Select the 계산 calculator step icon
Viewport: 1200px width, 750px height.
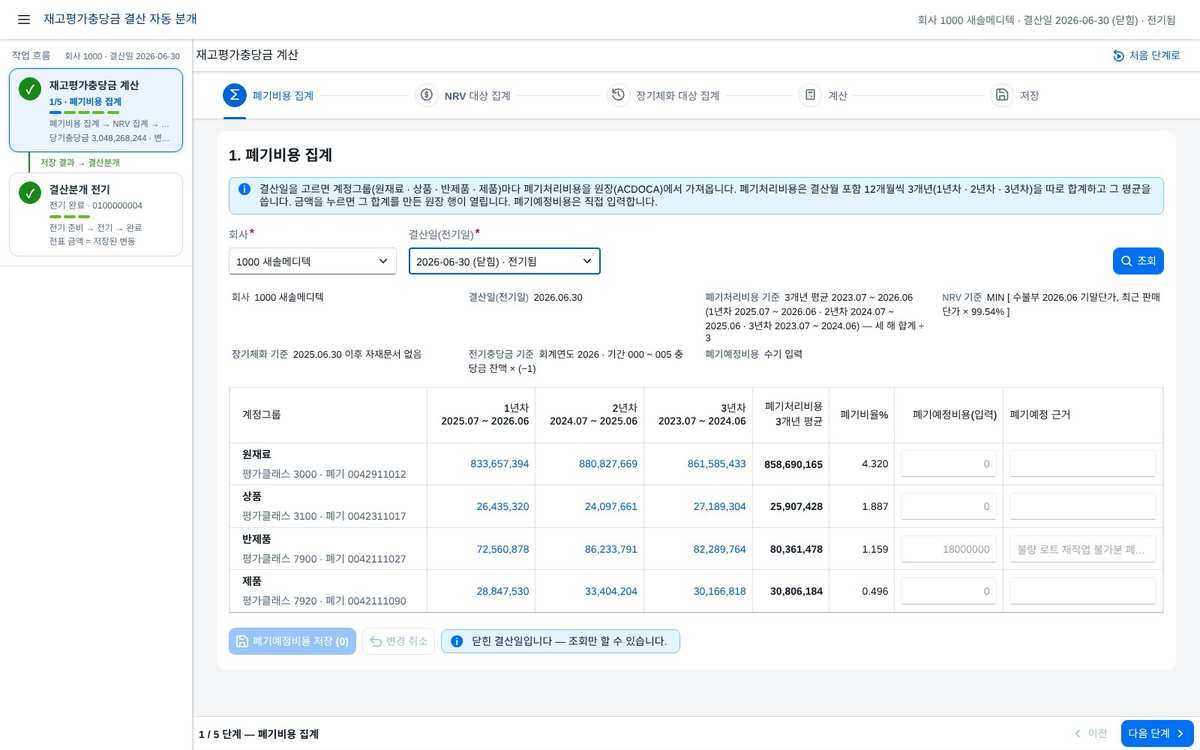coord(810,95)
